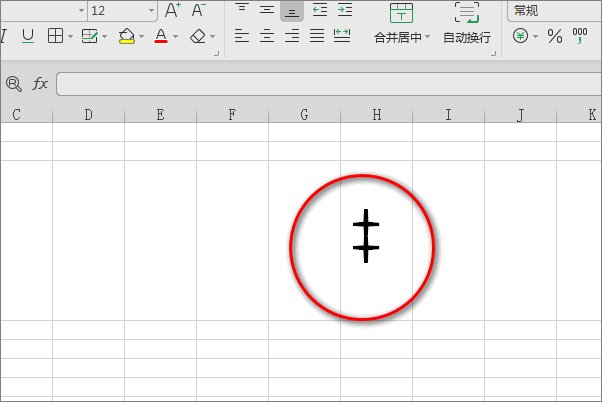Apply cell borders with the border icon
The height and width of the screenshot is (402, 602).
[x=55, y=36]
